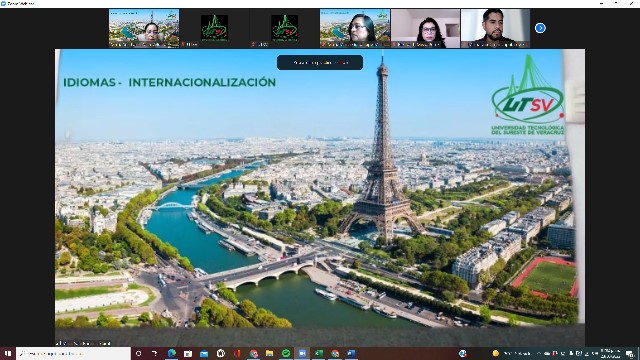Screen dimensions: 640x360
Task: Open the Zoom app in the taskbar
Action: pyautogui.click(x=302, y=353)
